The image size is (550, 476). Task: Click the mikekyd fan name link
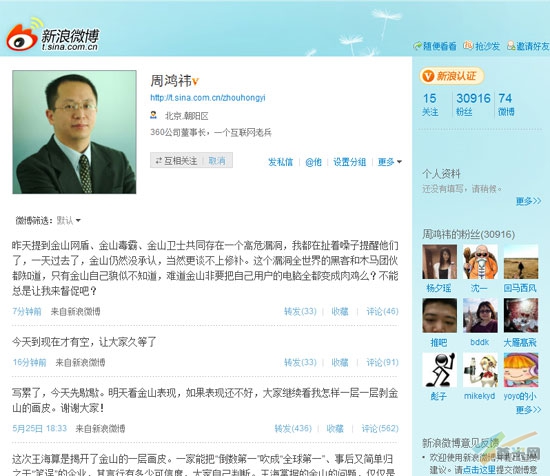(x=479, y=396)
